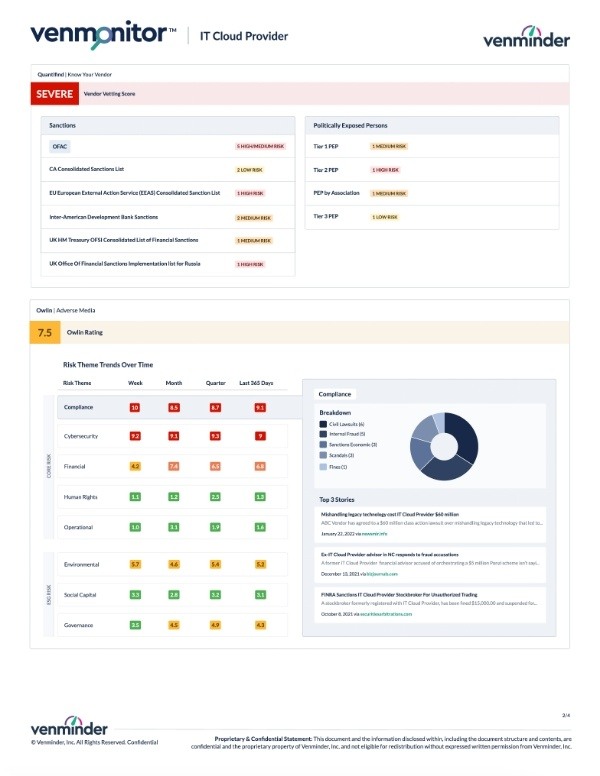Image resolution: width=600 pixels, height=776 pixels.
Task: Click the CA Consolidated Sanctions low risk badge
Action: pos(249,169)
